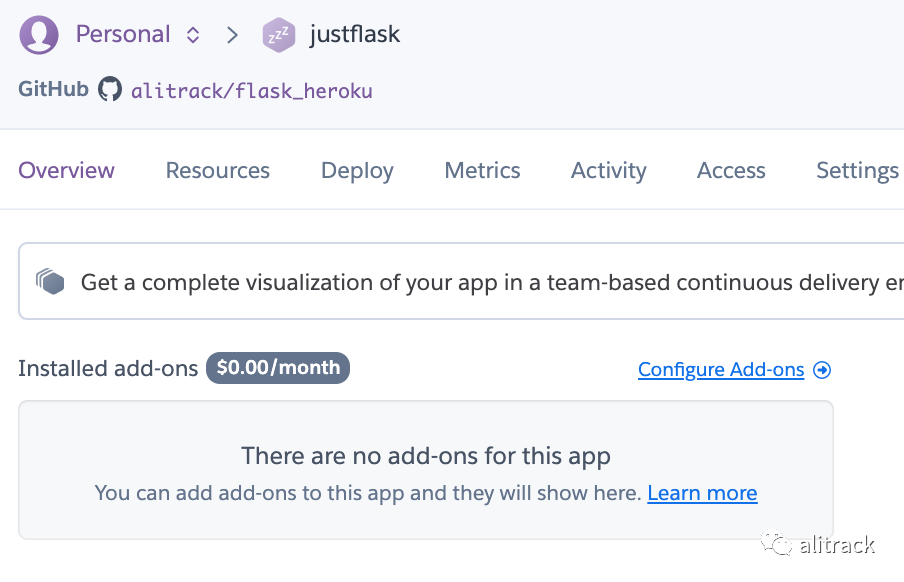The width and height of the screenshot is (904, 582).
Task: Go to the Deploy tab
Action: [357, 171]
